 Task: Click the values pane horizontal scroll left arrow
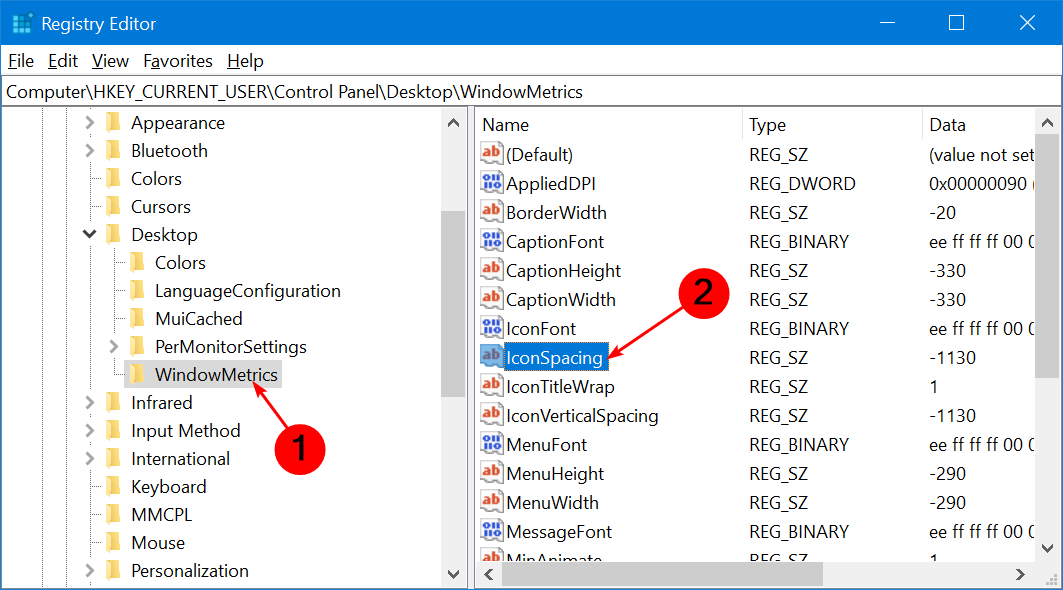coord(489,574)
